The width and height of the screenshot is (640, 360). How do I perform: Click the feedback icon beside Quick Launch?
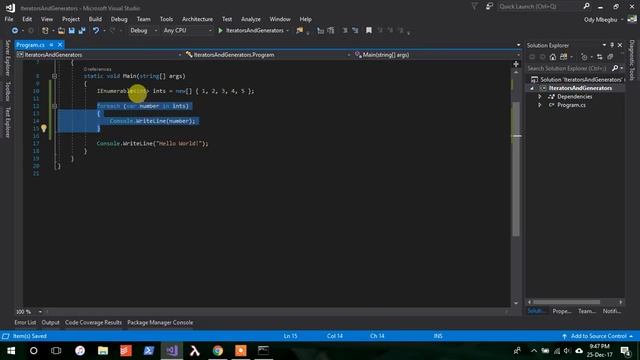[489, 7]
